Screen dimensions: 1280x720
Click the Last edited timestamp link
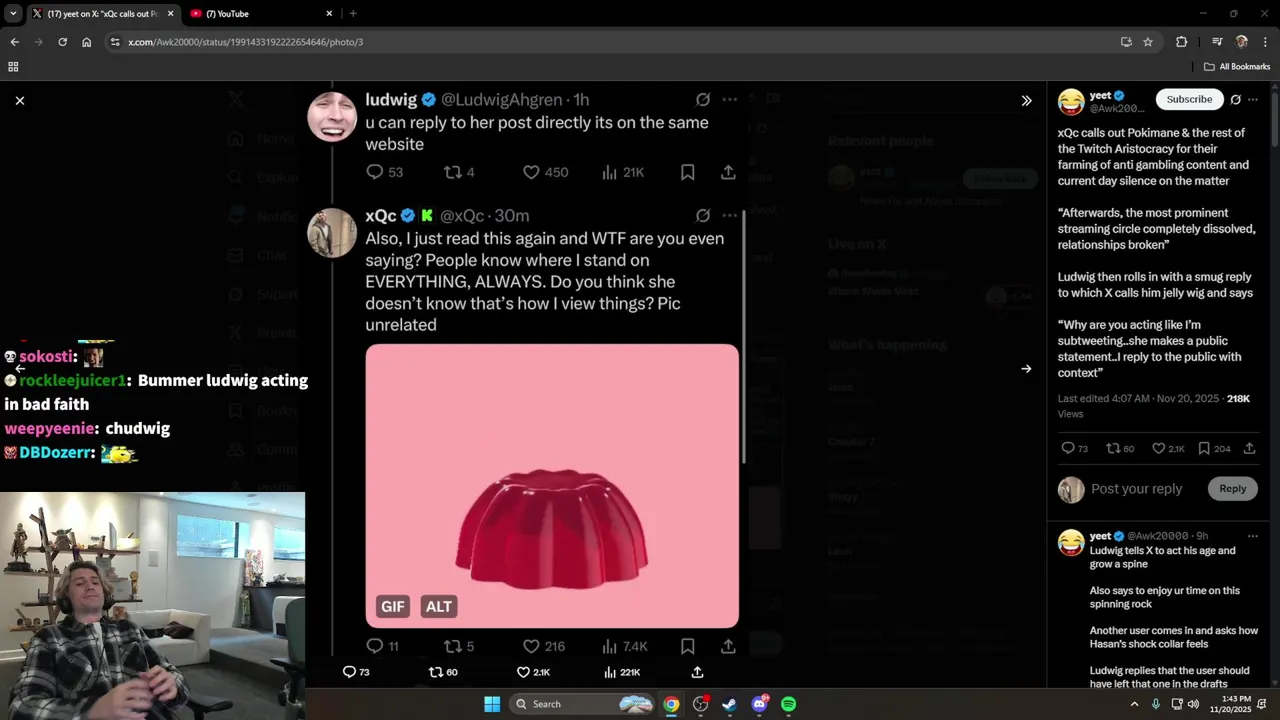(1138, 398)
